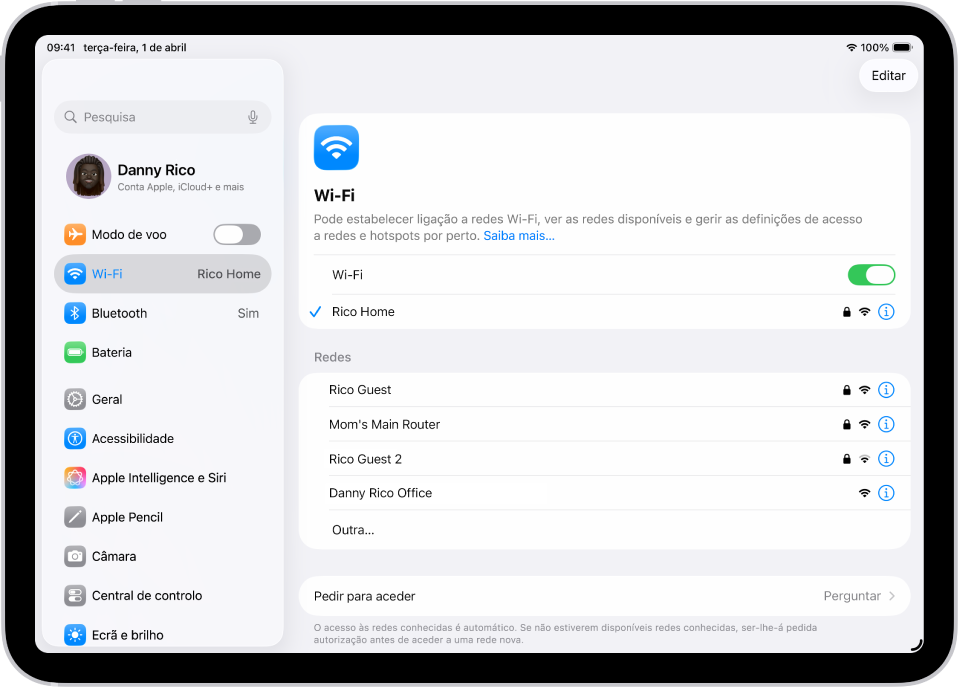This screenshot has width=960, height=692.
Task: Open info for Rico Guest 2
Action: point(886,459)
